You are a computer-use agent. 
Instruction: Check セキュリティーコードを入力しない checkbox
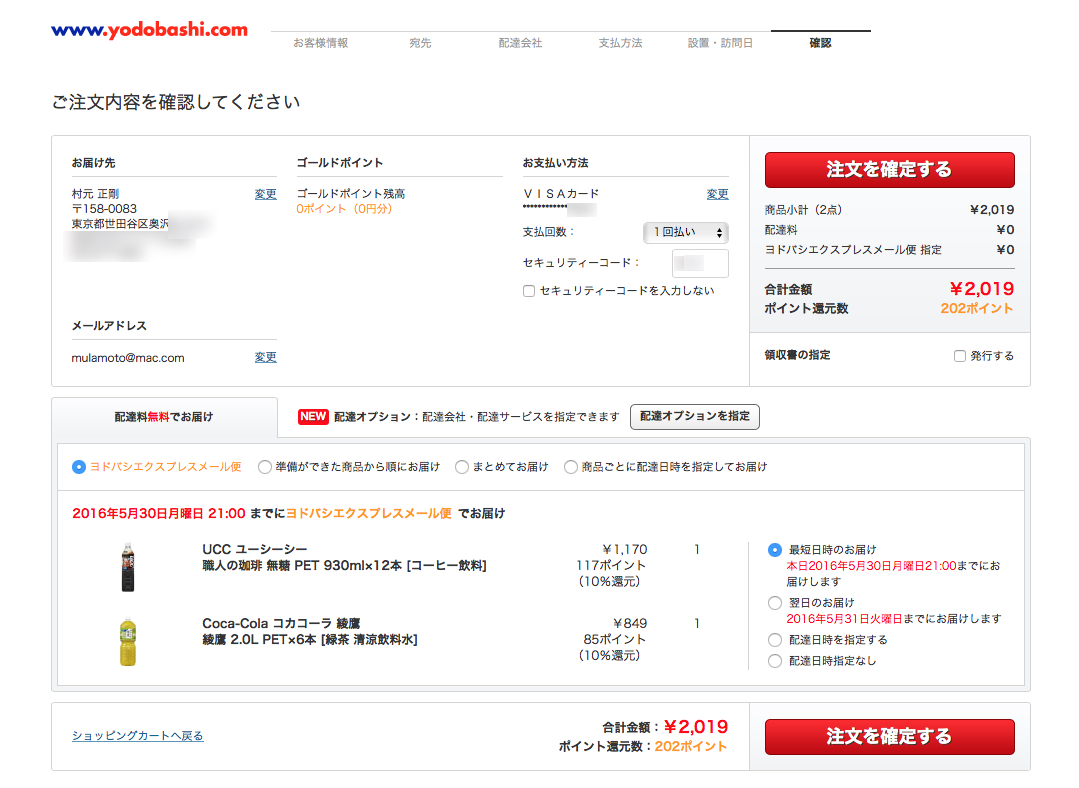point(529,291)
